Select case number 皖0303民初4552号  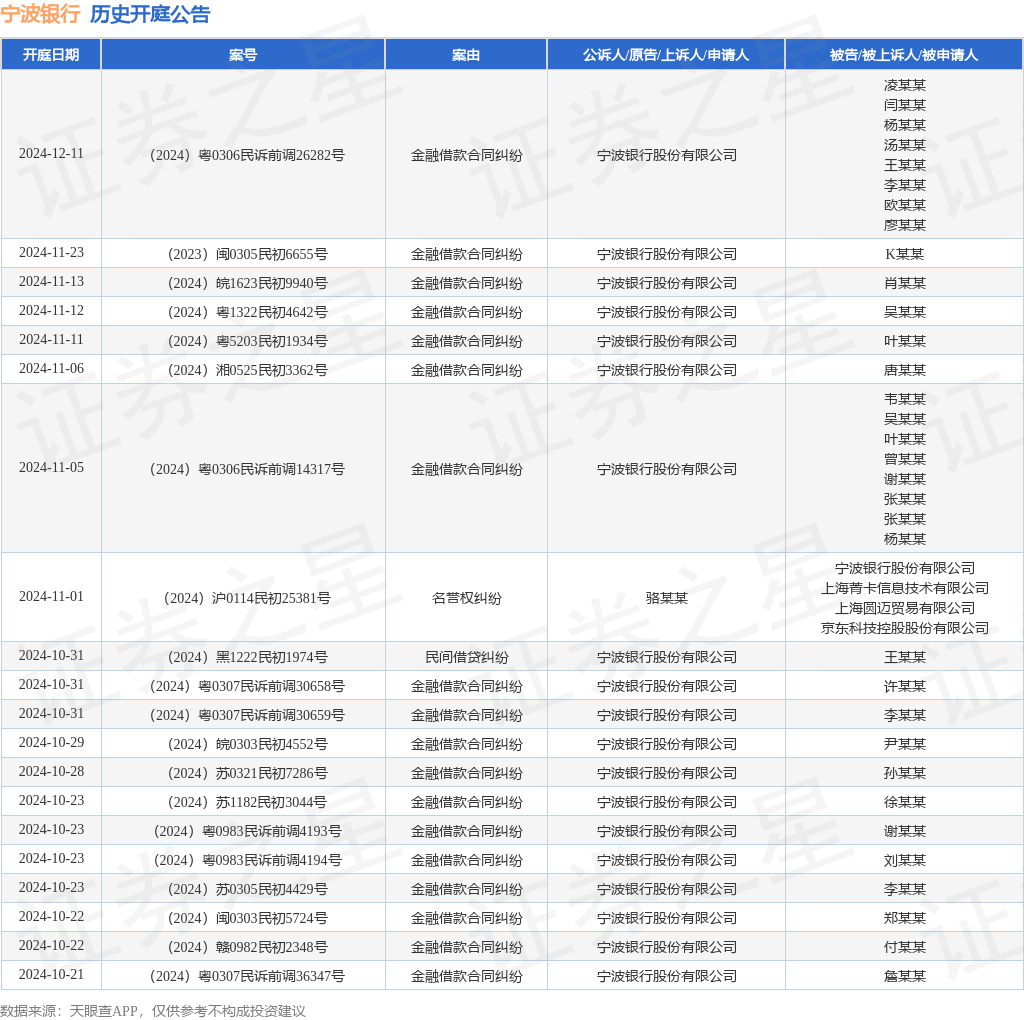tap(248, 744)
